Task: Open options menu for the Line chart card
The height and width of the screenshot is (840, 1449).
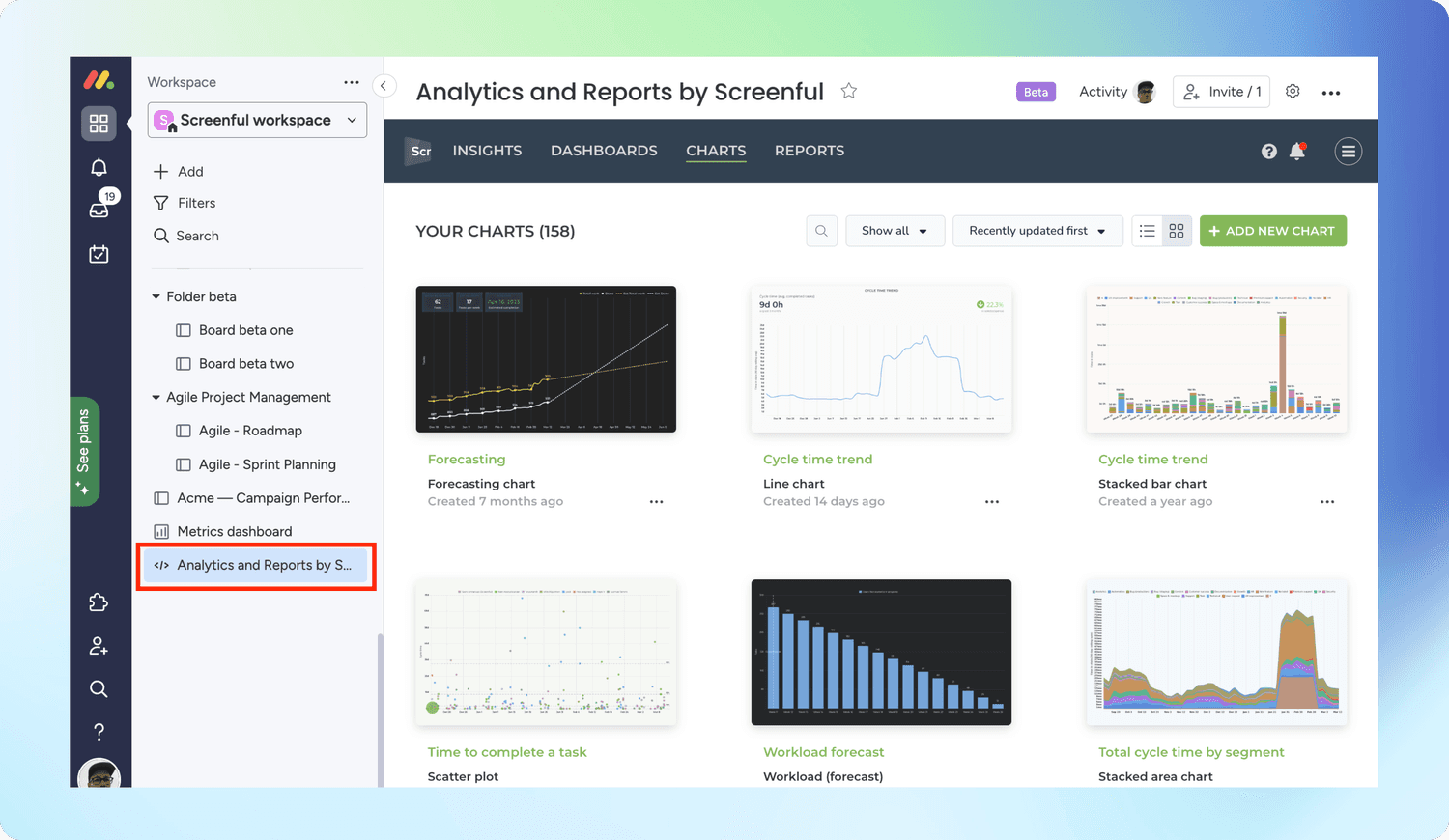Action: [992, 502]
